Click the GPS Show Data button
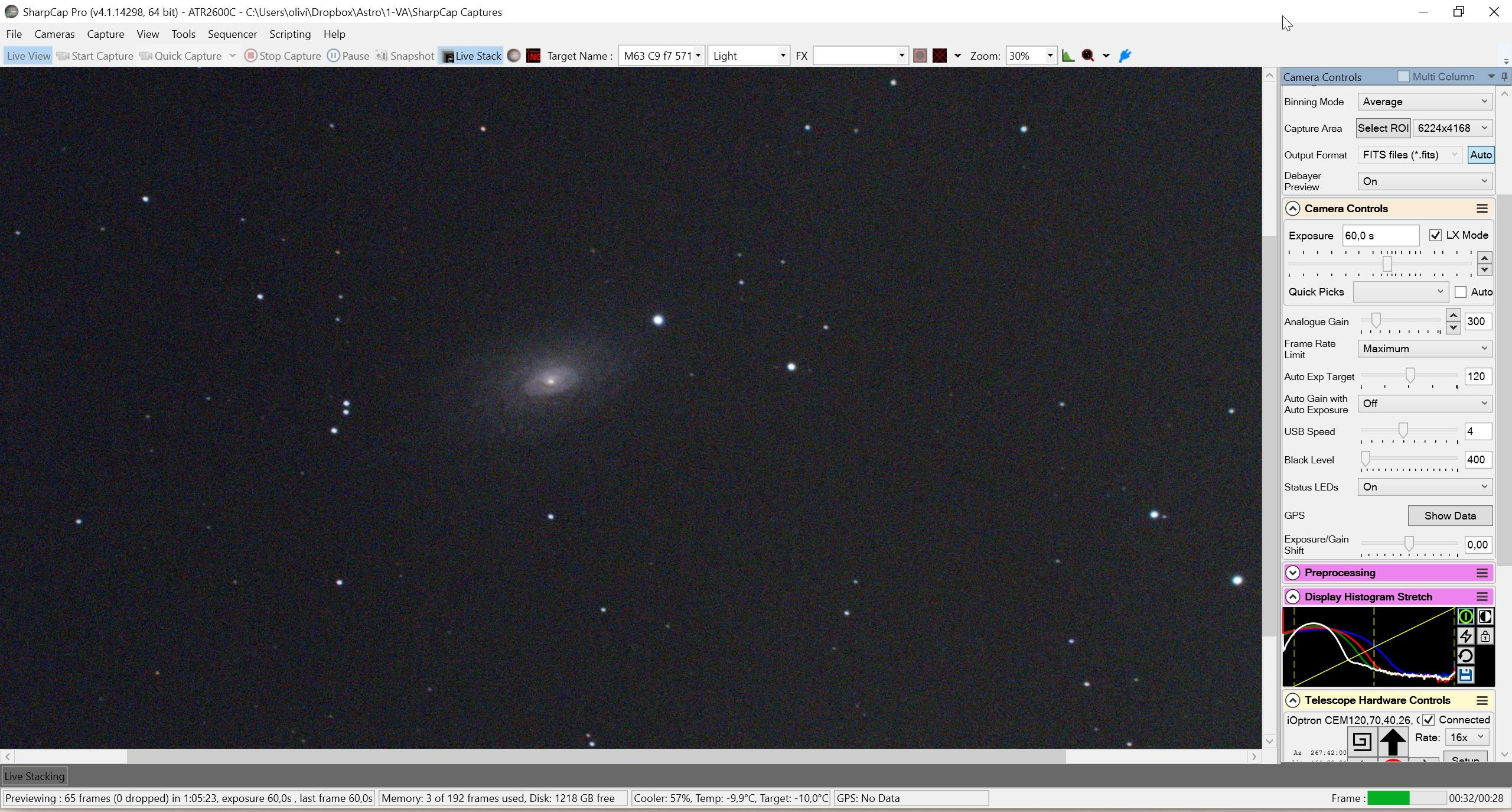Image resolution: width=1512 pixels, height=812 pixels. pyautogui.click(x=1450, y=515)
